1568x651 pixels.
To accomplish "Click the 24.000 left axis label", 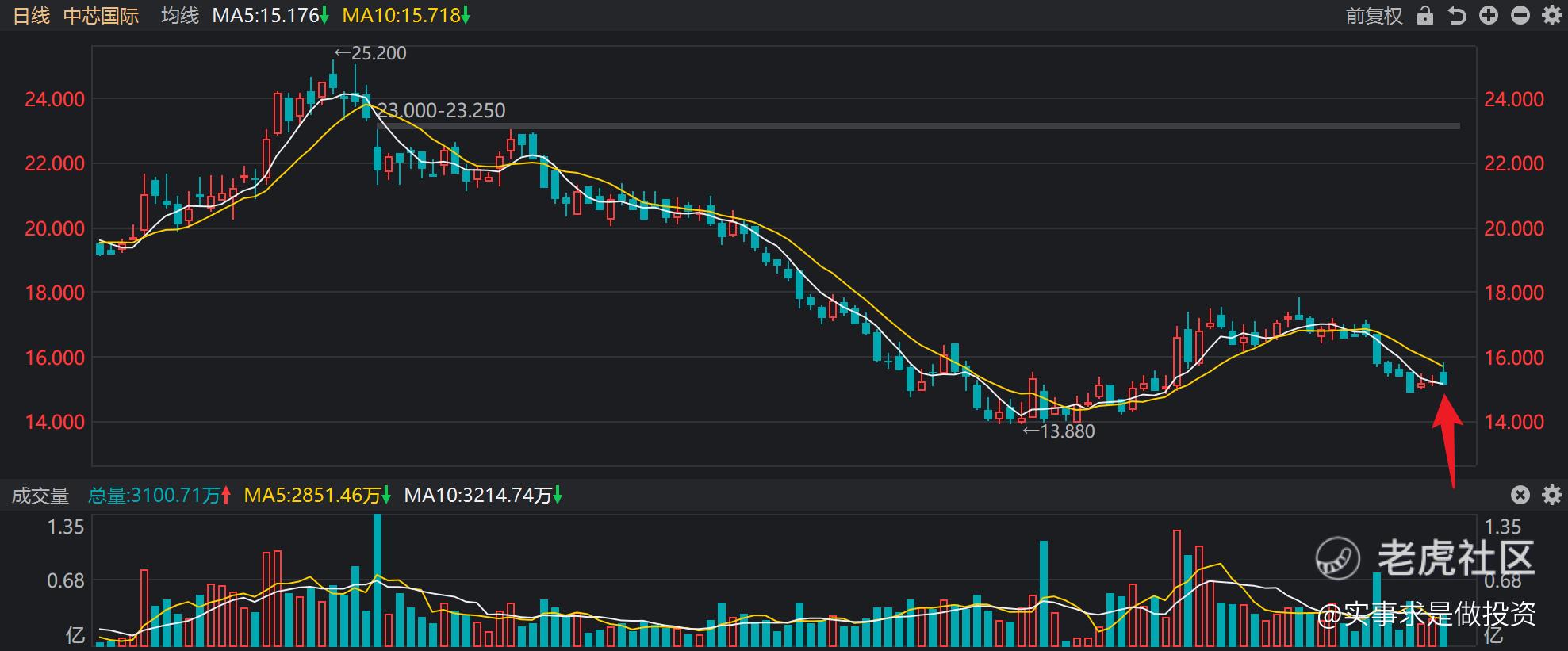I will pos(55,99).
